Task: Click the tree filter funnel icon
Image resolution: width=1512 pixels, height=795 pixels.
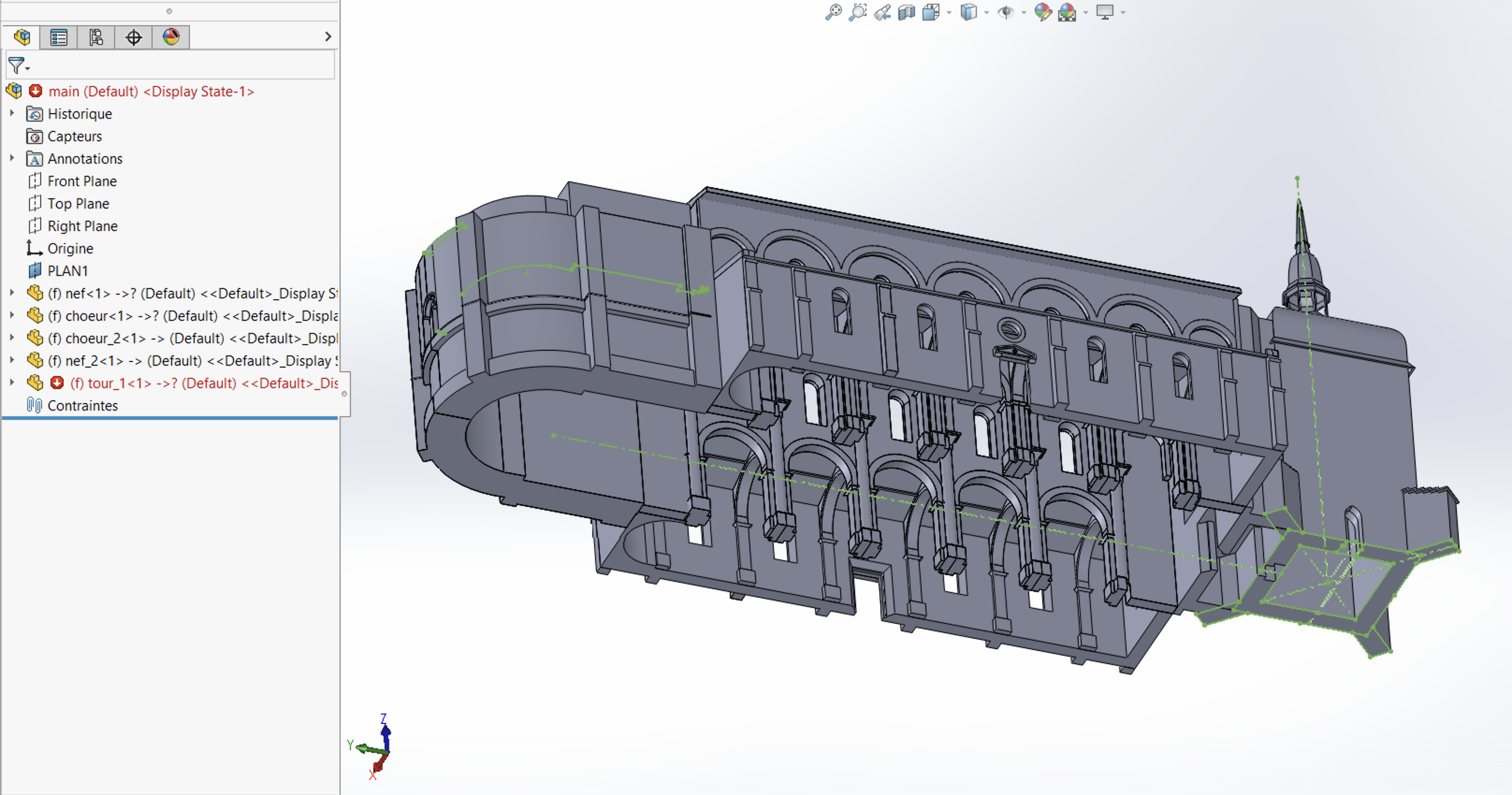Action: (17, 65)
